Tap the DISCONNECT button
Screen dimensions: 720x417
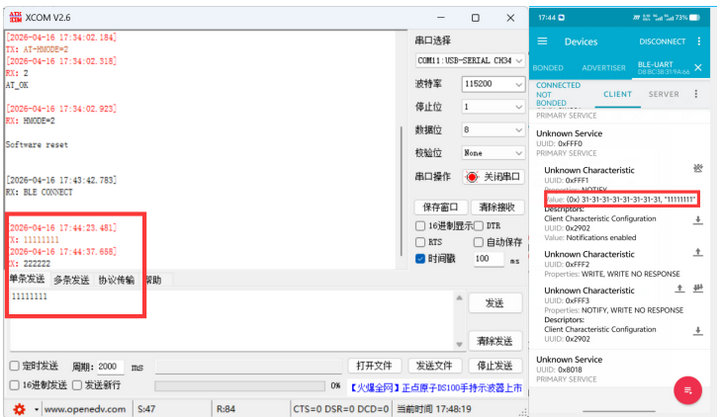point(662,41)
